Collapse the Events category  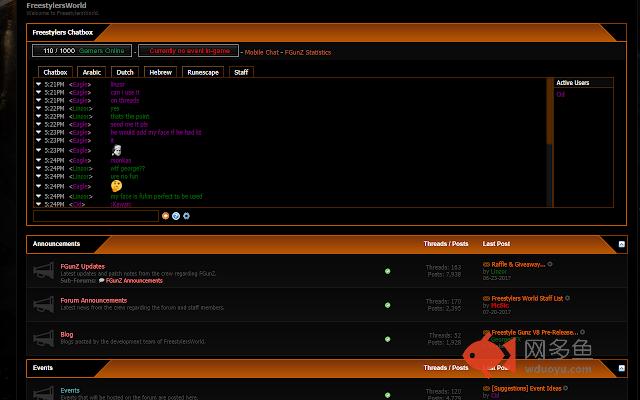coord(622,368)
